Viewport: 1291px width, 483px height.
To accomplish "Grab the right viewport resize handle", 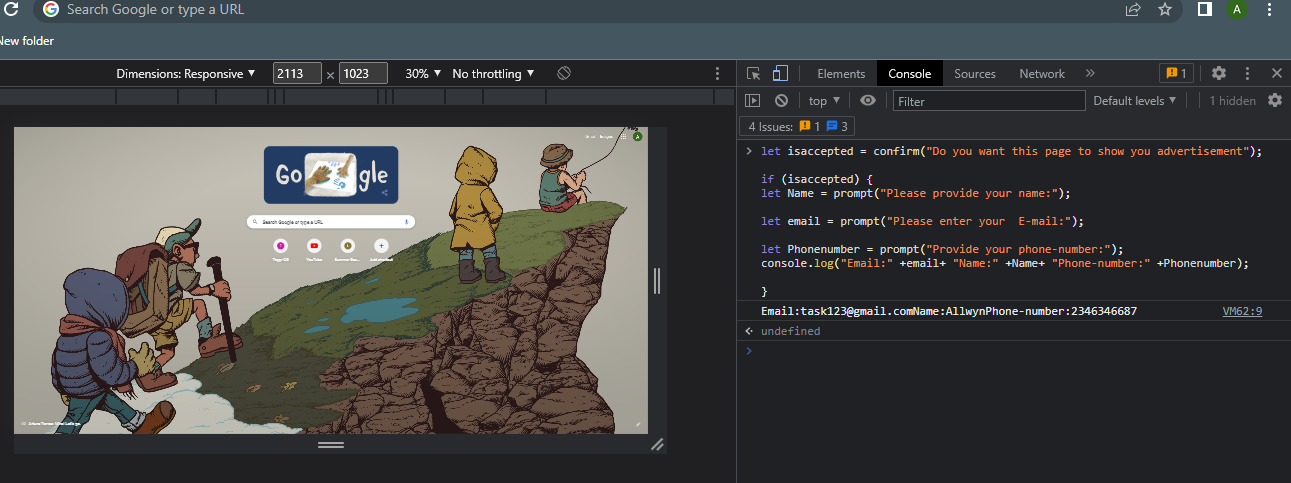I will (x=657, y=280).
